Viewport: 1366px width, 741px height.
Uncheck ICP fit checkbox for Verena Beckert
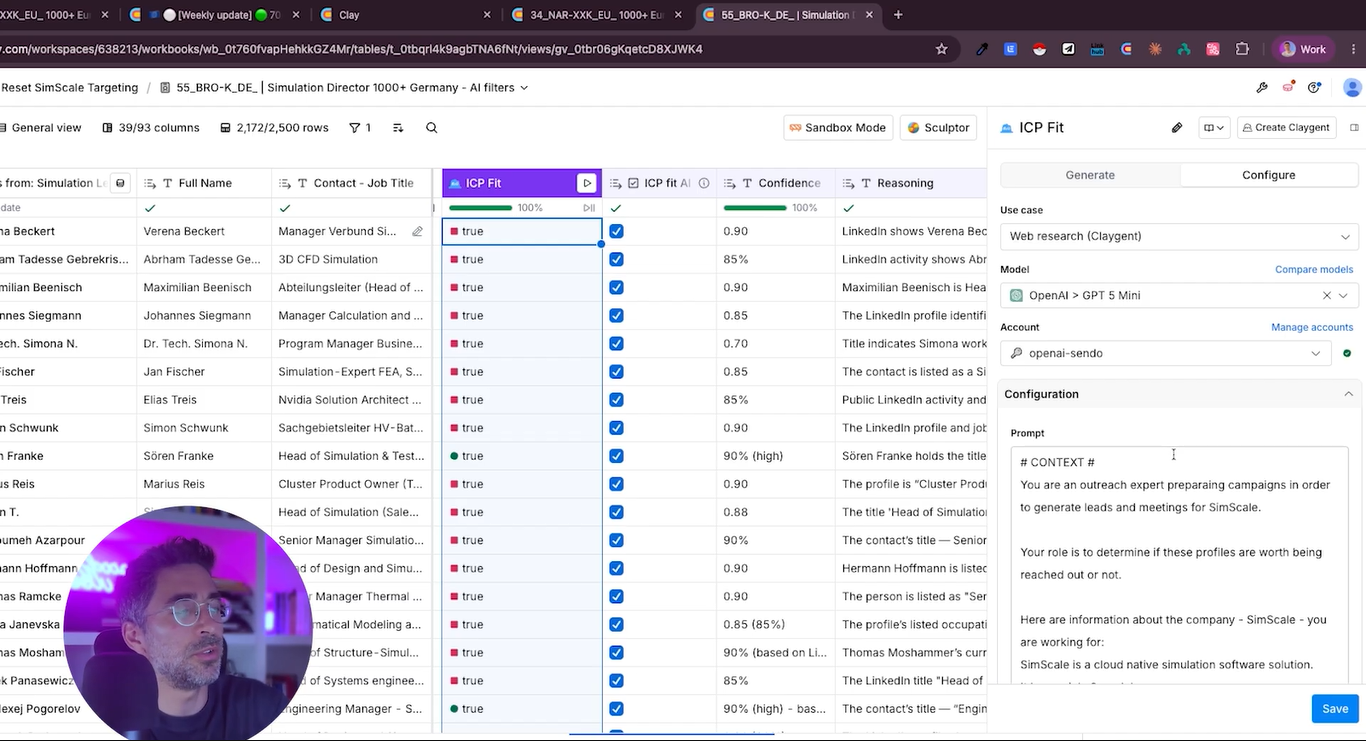click(x=616, y=231)
